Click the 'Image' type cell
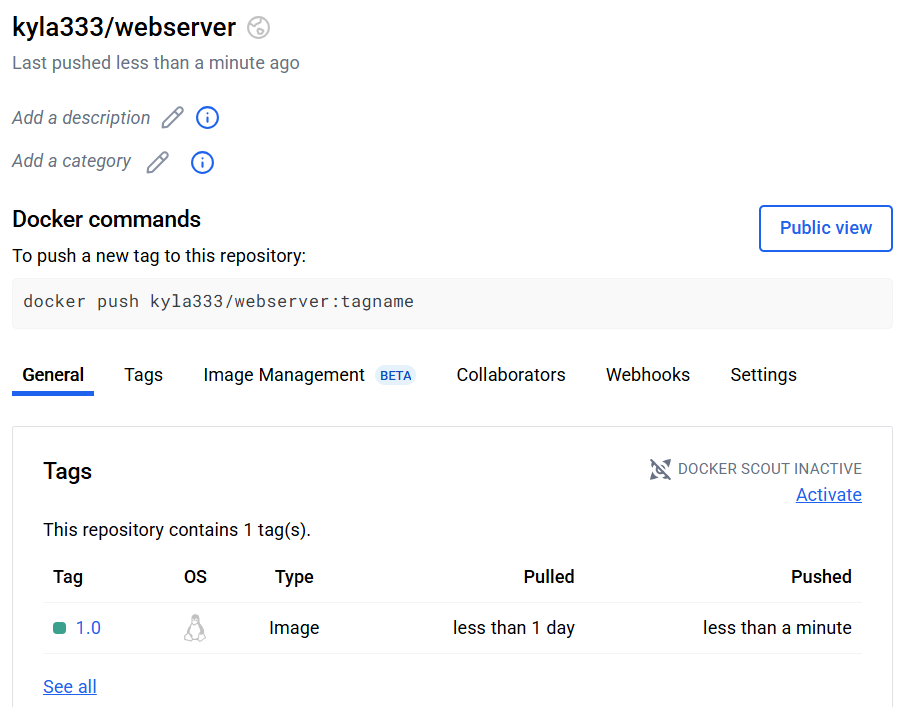Viewport: 910px width, 707px height. [294, 628]
